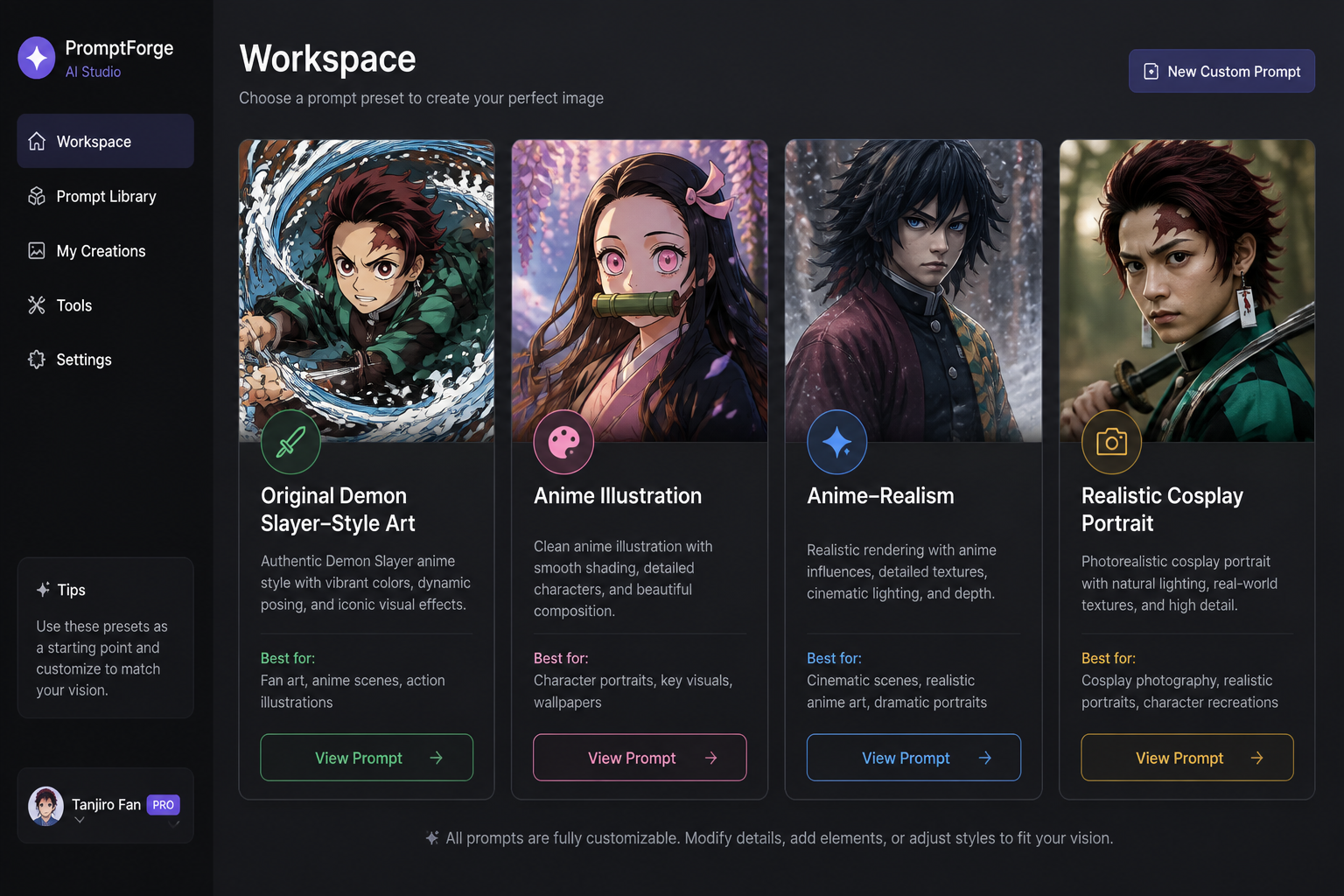Click the pink "Best for:" label
The width and height of the screenshot is (1344, 896).
click(x=561, y=658)
